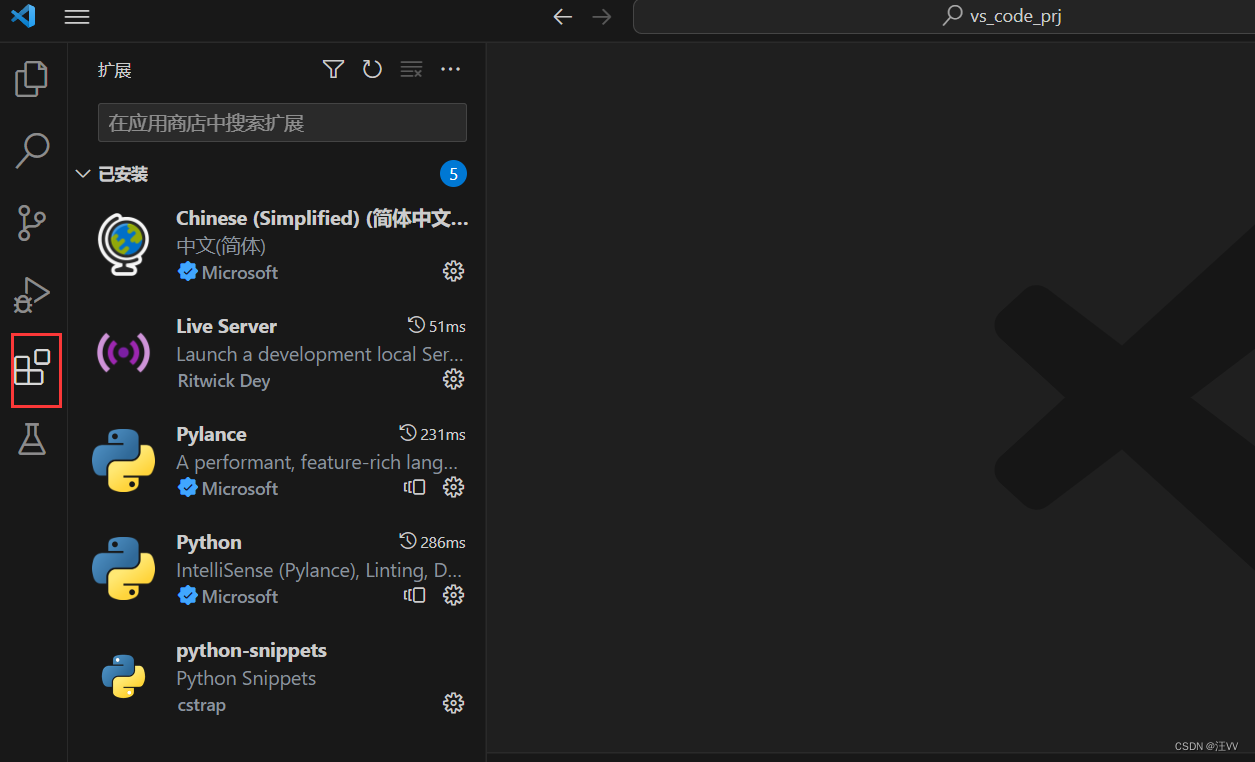The width and height of the screenshot is (1255, 762).
Task: Click the installed count badge 5
Action: coord(453,174)
